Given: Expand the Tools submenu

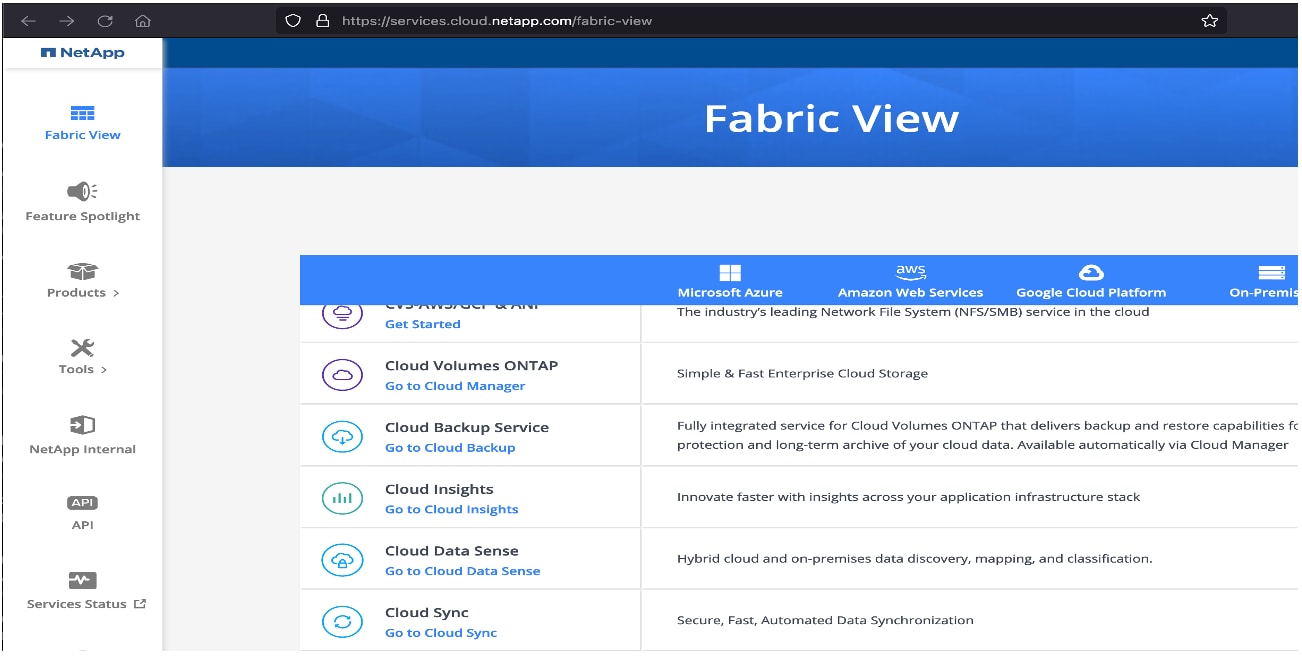Looking at the screenshot, I should tap(83, 369).
